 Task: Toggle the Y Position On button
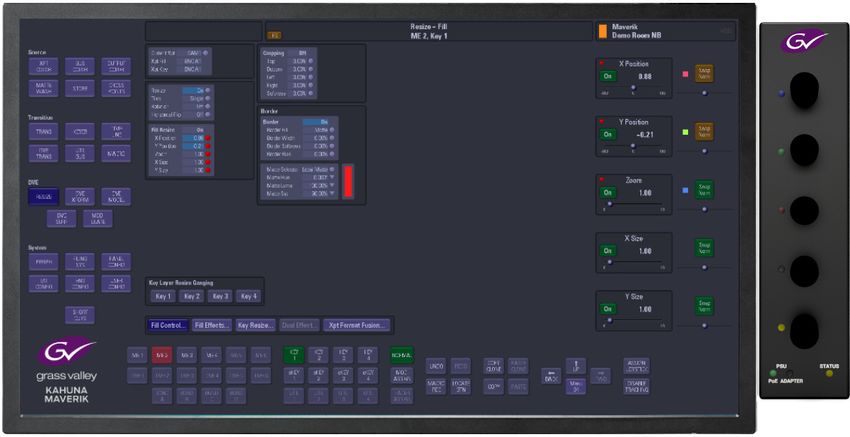point(608,134)
